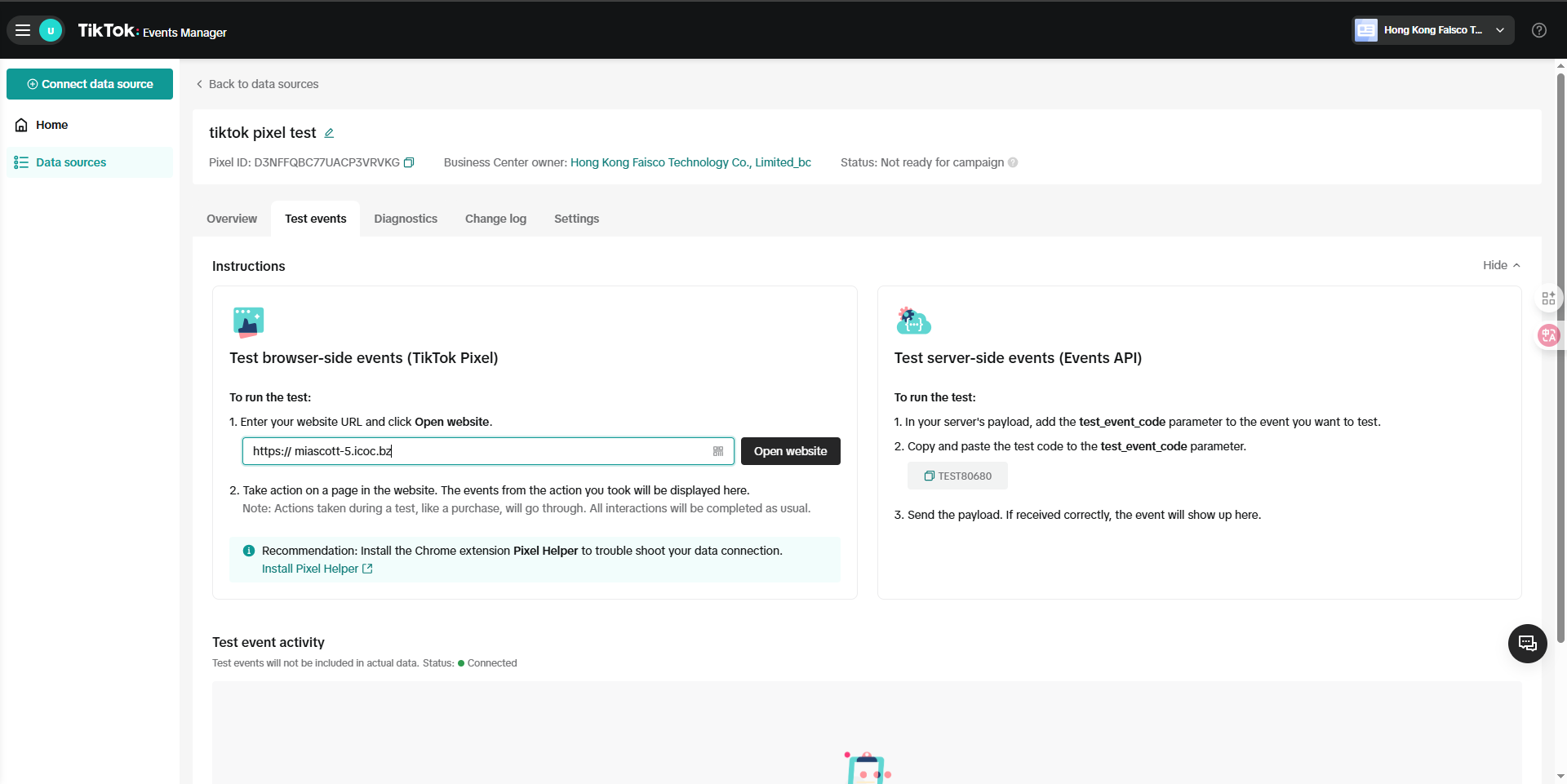Open the floating chat support button
1567x784 pixels.
point(1527,644)
